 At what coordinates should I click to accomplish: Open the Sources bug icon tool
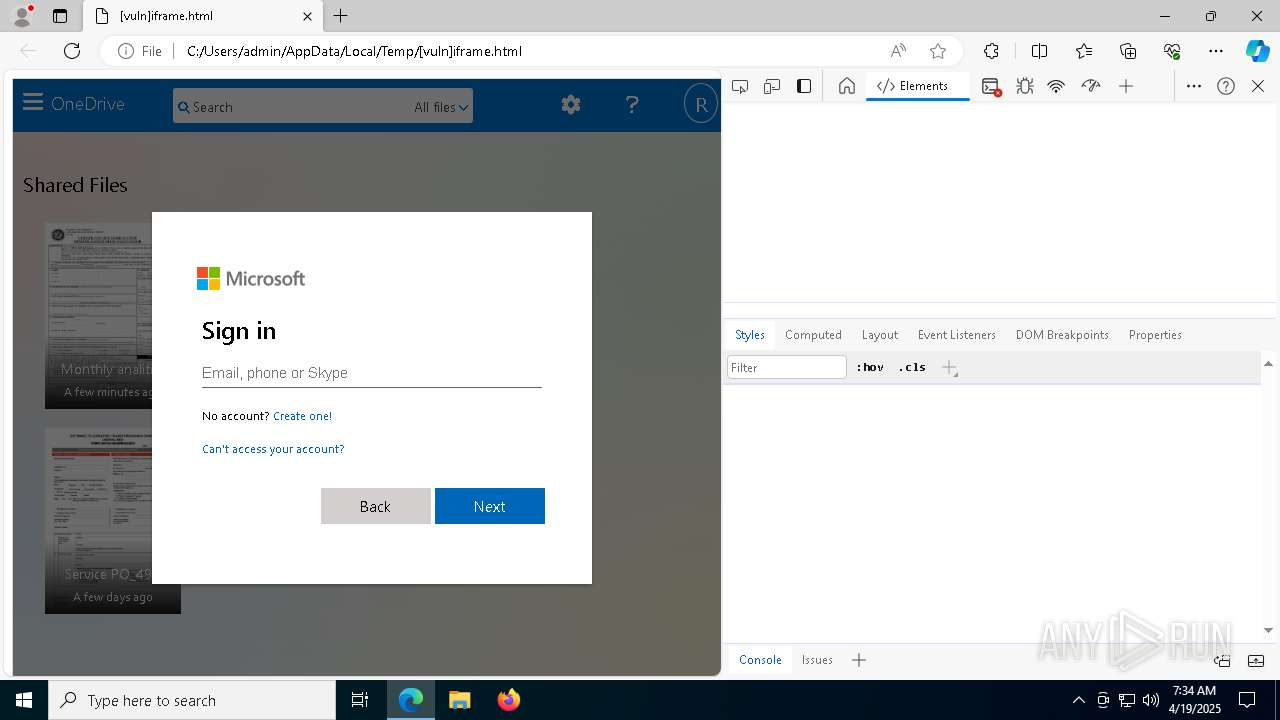[1025, 86]
